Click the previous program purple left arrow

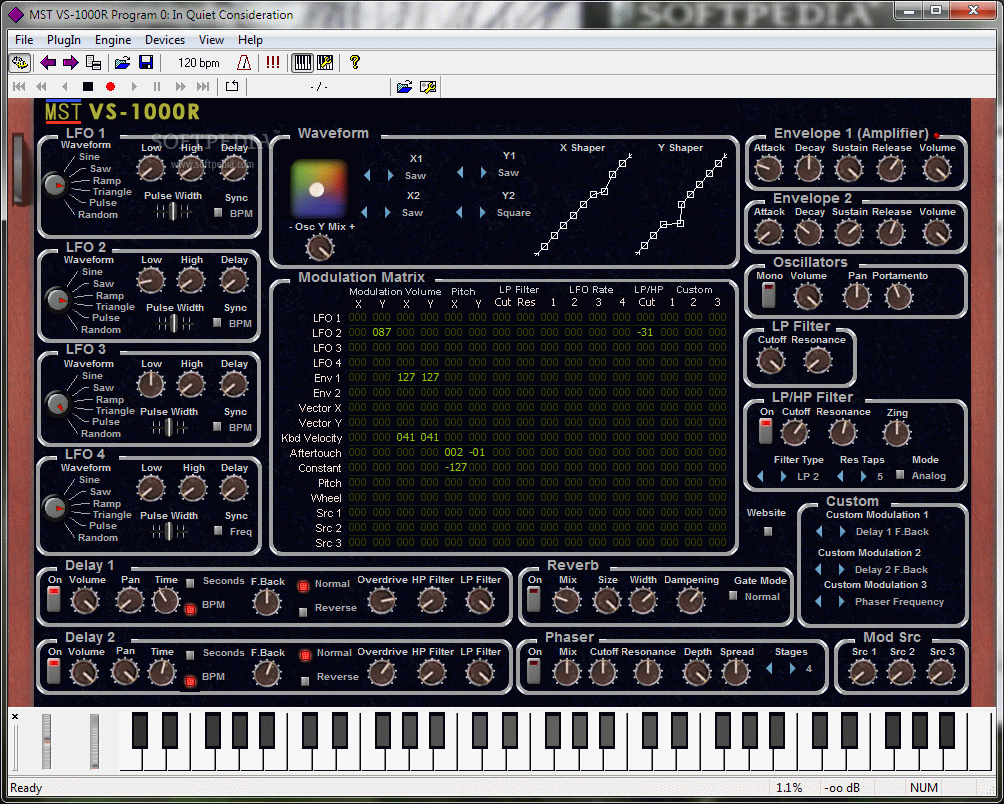coord(48,63)
